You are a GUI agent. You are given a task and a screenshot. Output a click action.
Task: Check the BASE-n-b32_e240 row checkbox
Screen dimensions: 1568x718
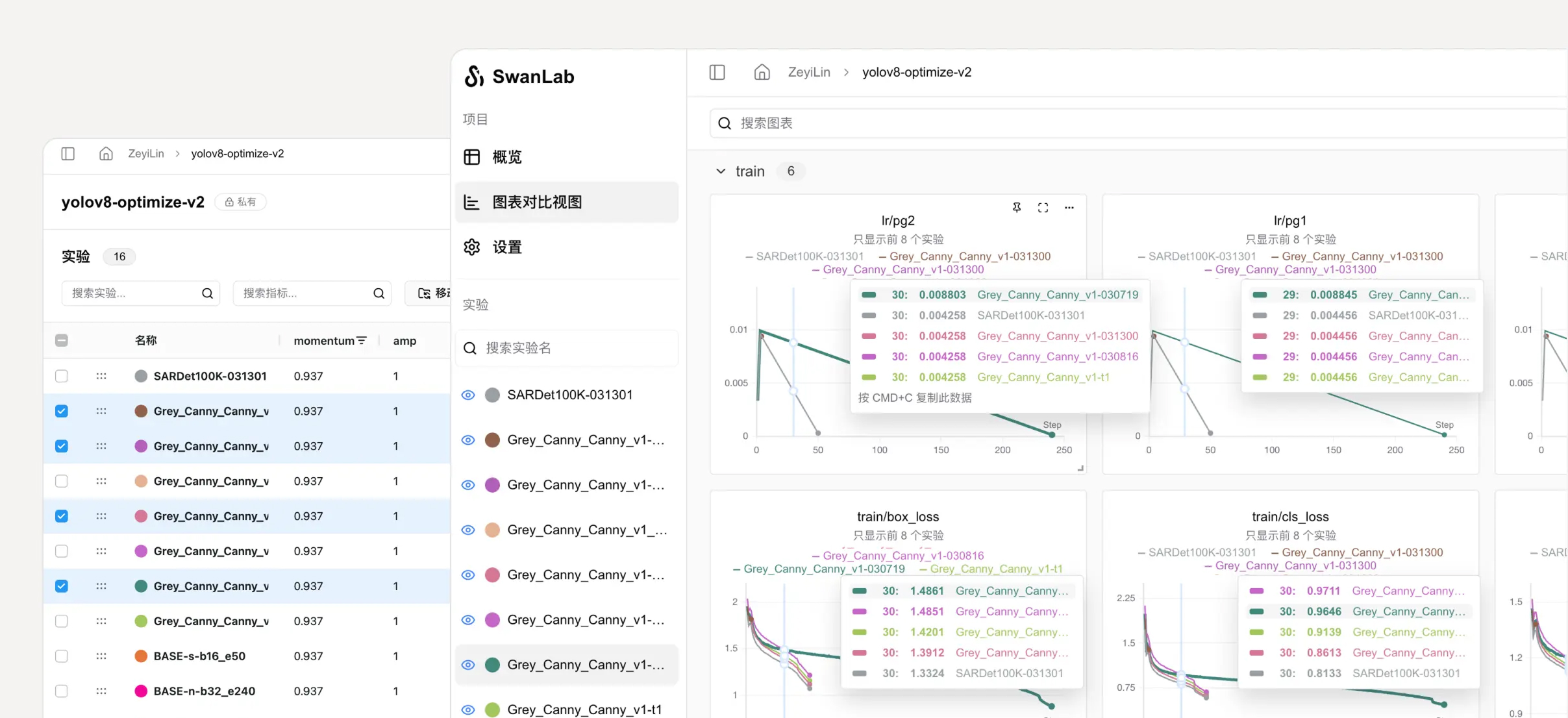pyautogui.click(x=62, y=691)
